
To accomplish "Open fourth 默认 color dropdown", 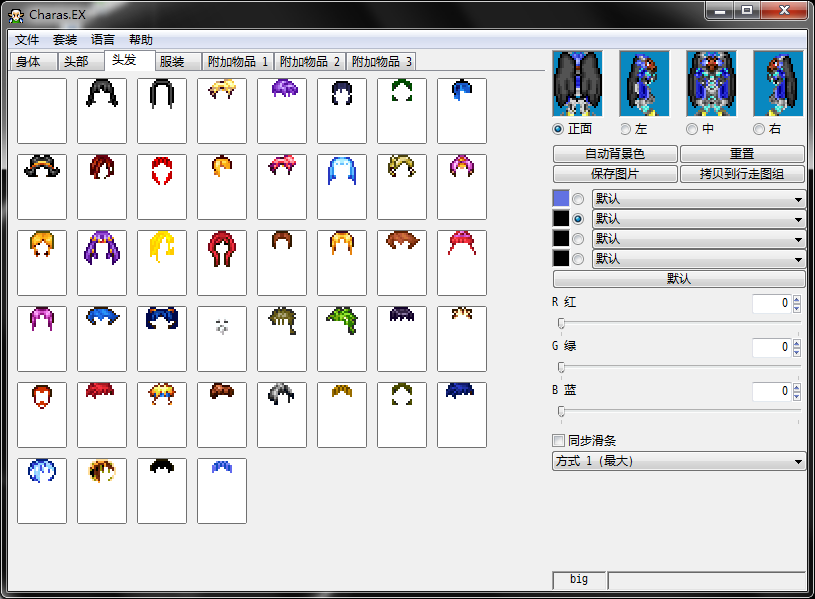I will pyautogui.click(x=699, y=259).
